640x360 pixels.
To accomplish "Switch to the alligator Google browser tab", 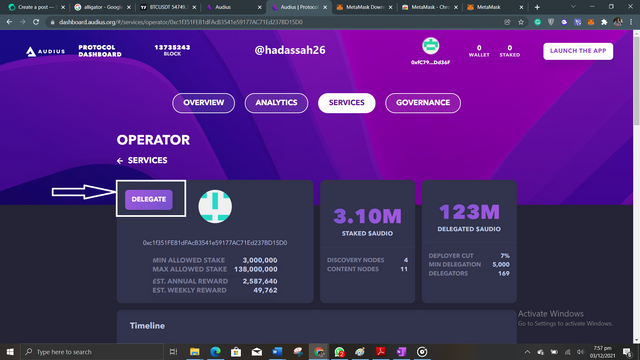I will (x=103, y=7).
